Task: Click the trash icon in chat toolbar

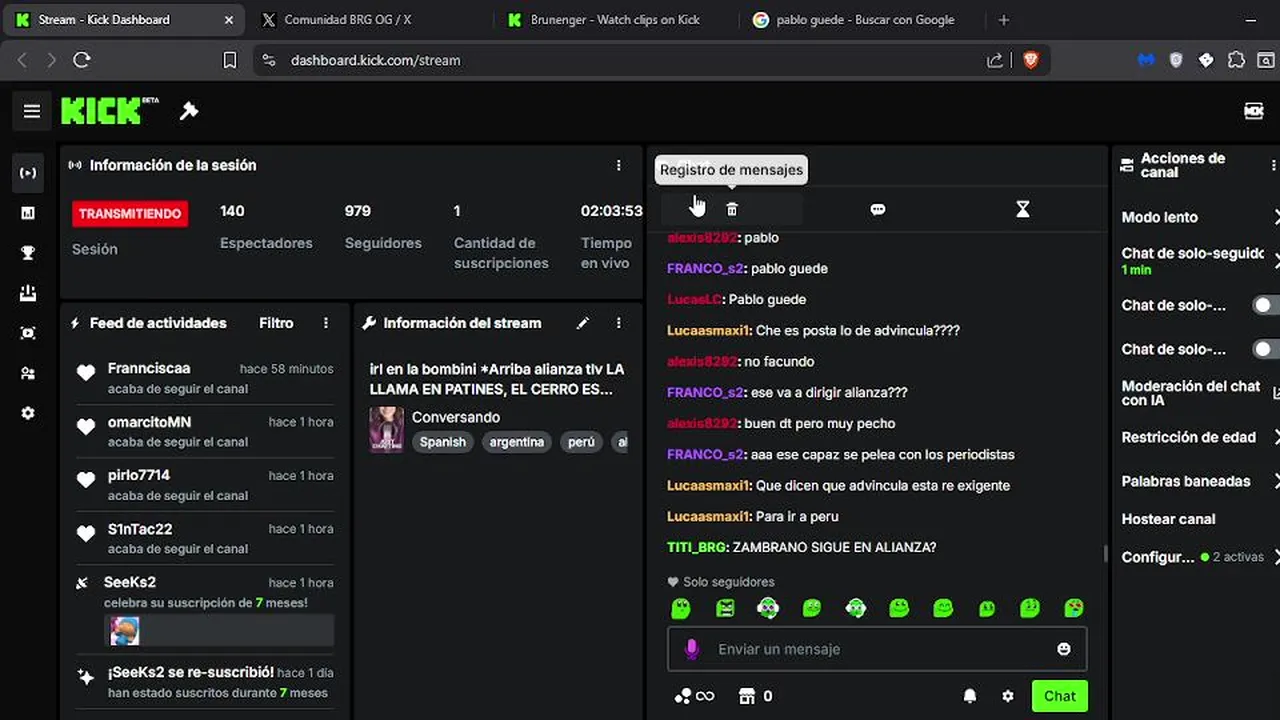Action: pos(732,209)
